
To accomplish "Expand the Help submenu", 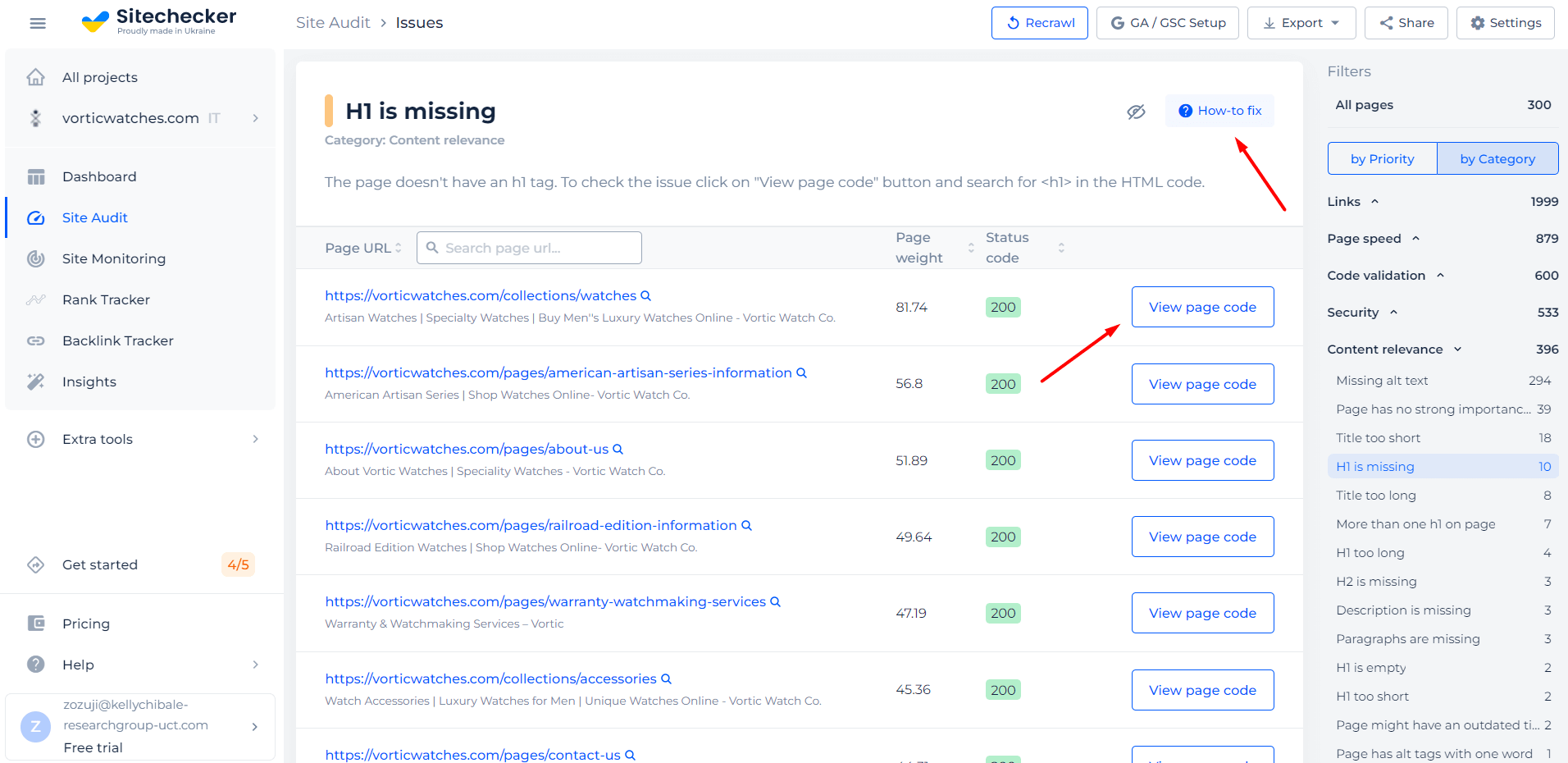I will (x=256, y=665).
